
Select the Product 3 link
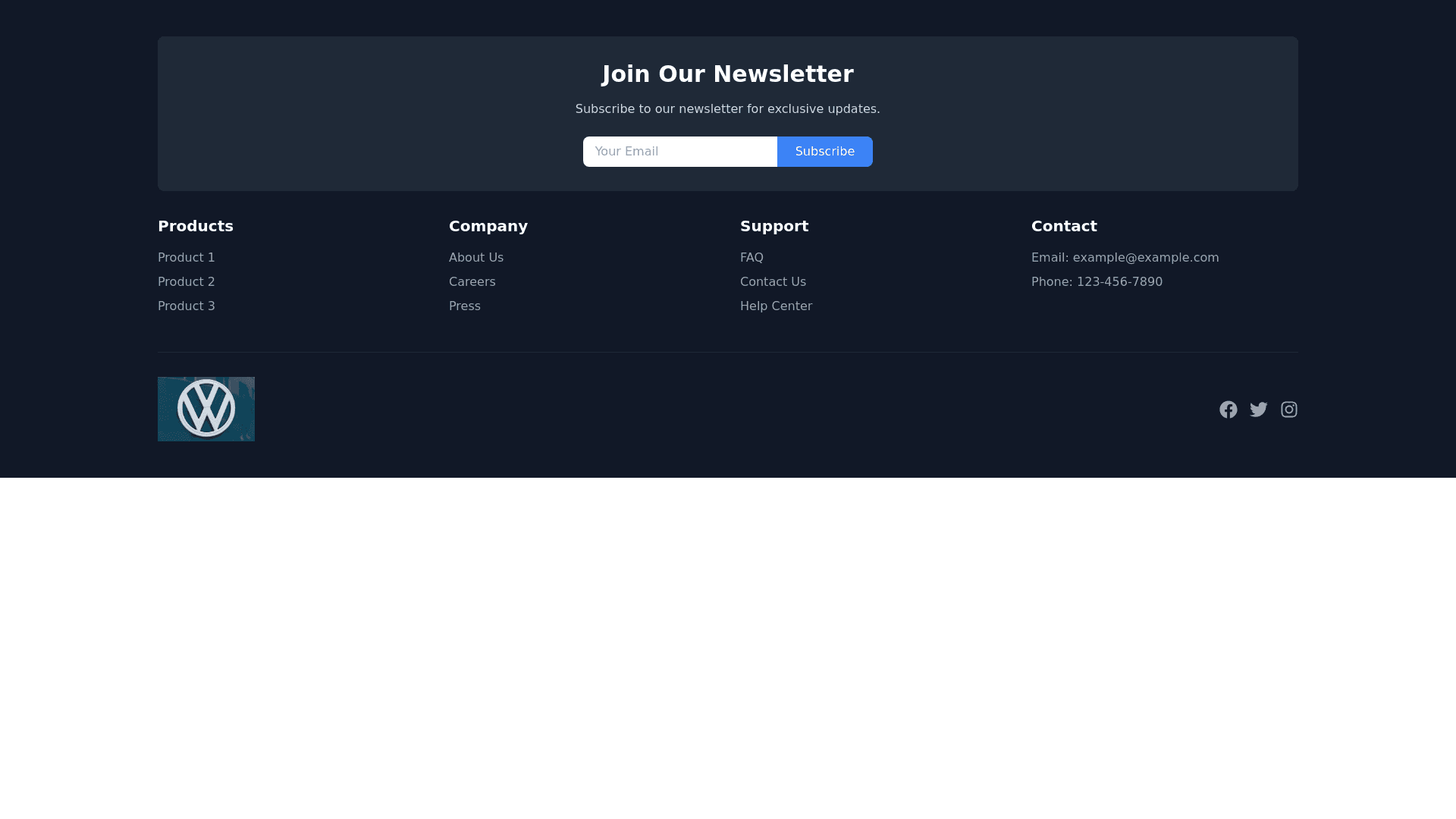[x=187, y=306]
